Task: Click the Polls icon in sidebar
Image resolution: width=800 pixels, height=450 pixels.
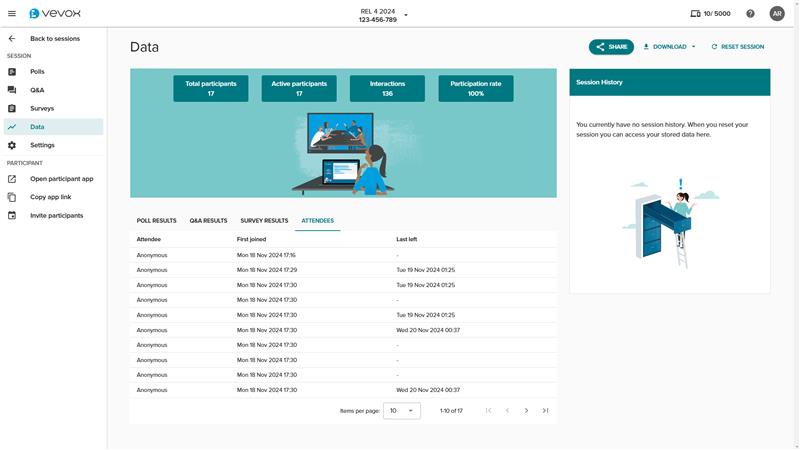Action: point(12,72)
